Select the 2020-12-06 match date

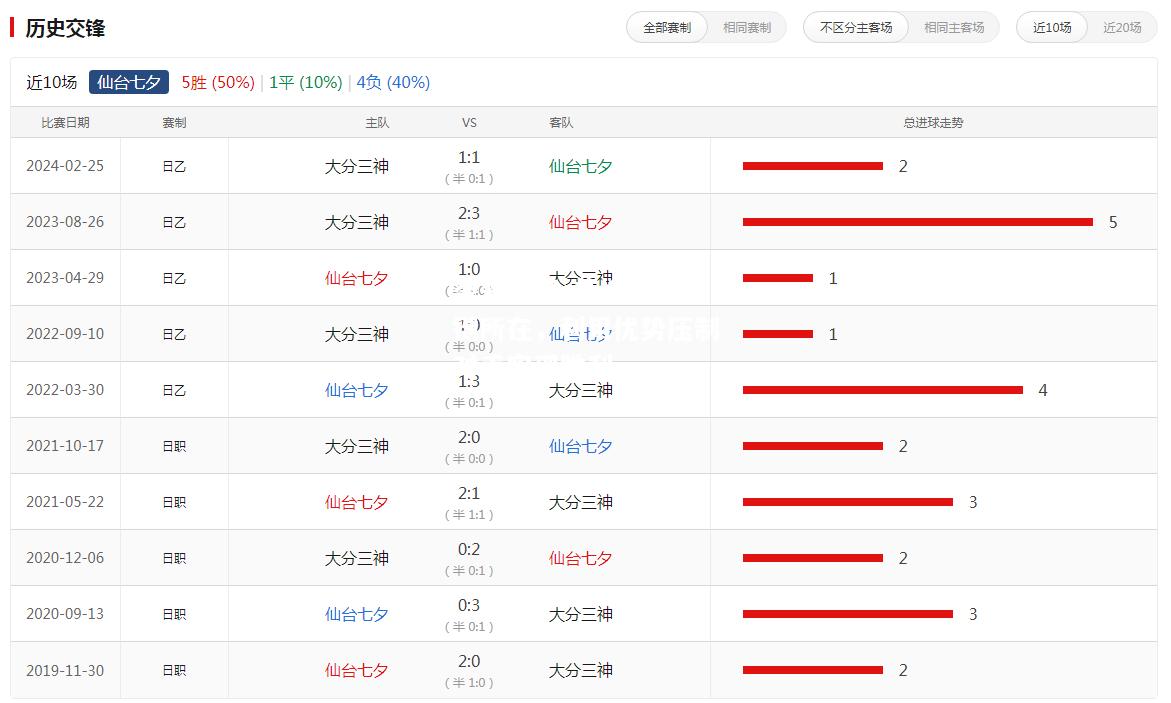[x=65, y=558]
